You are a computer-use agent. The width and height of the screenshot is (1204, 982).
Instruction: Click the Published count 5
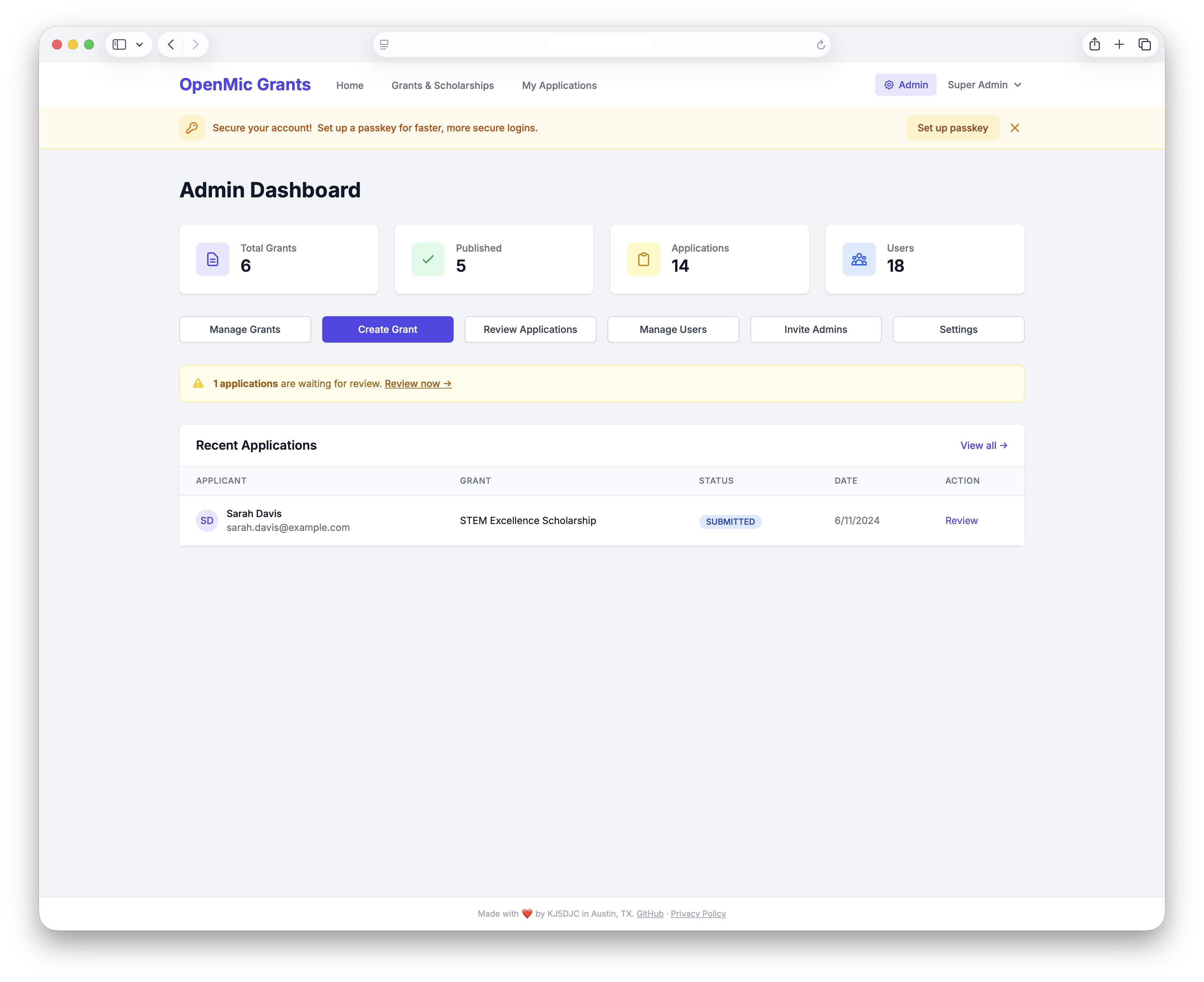click(461, 266)
